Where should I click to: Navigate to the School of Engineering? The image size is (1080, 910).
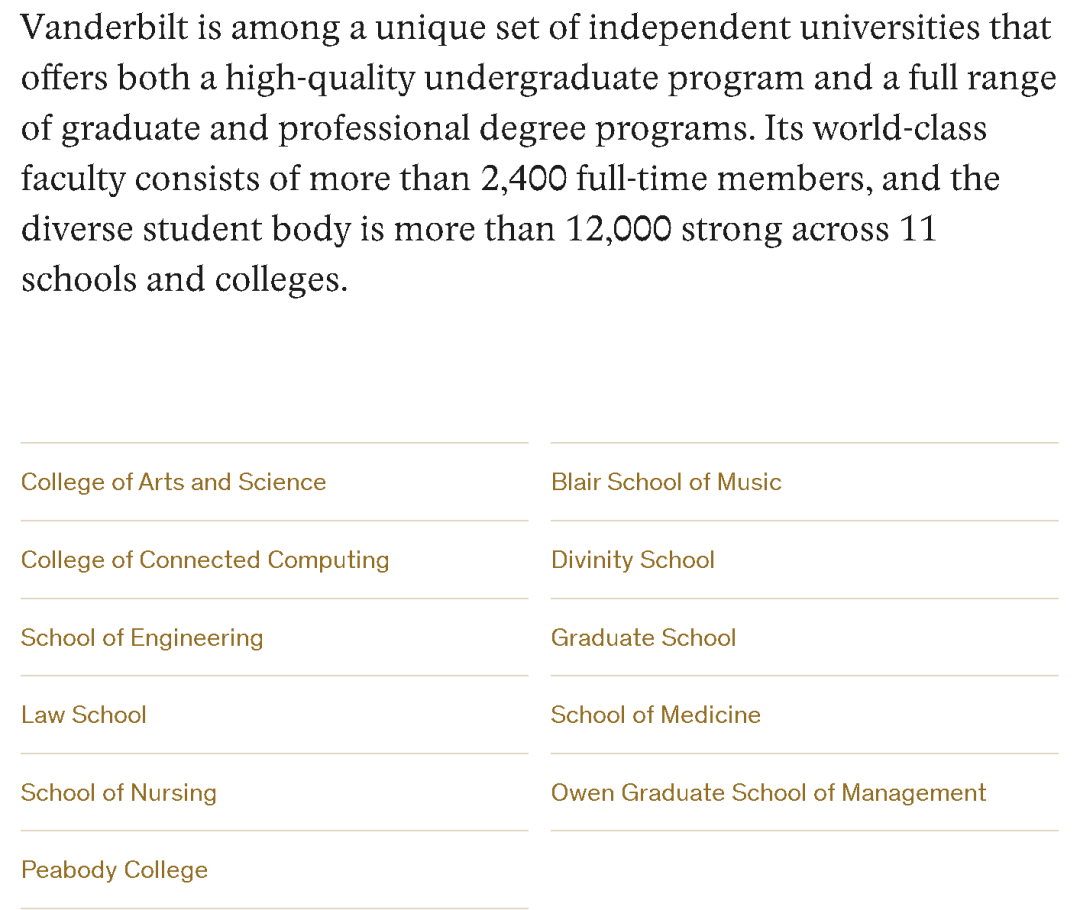(x=142, y=638)
